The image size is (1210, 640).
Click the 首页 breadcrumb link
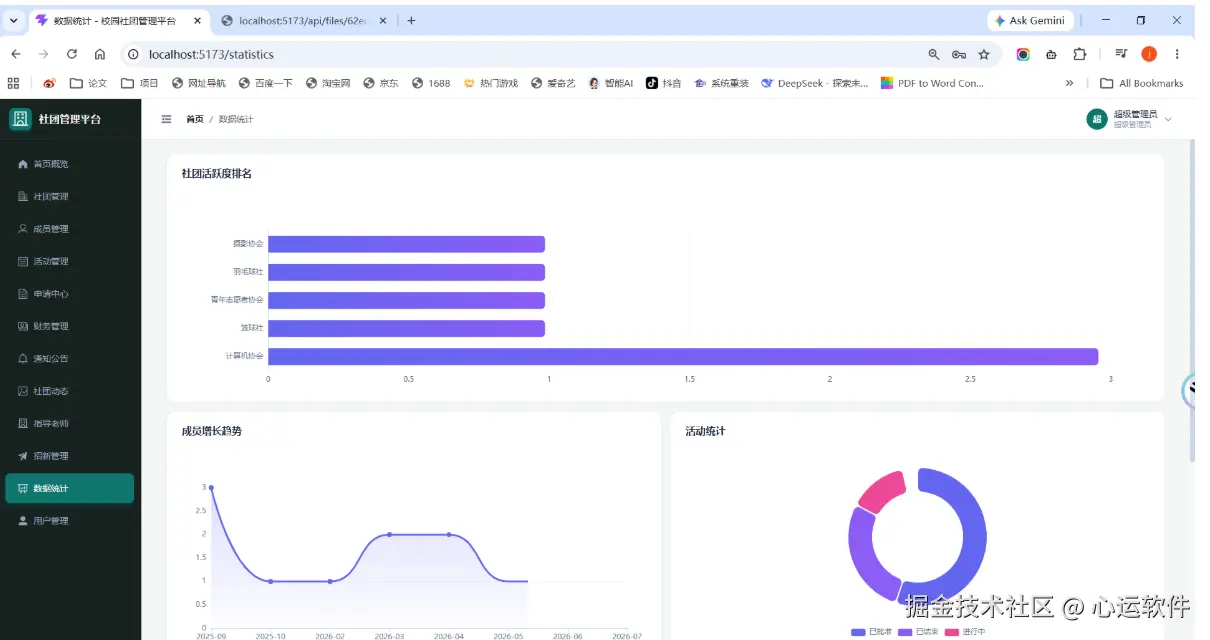195,119
